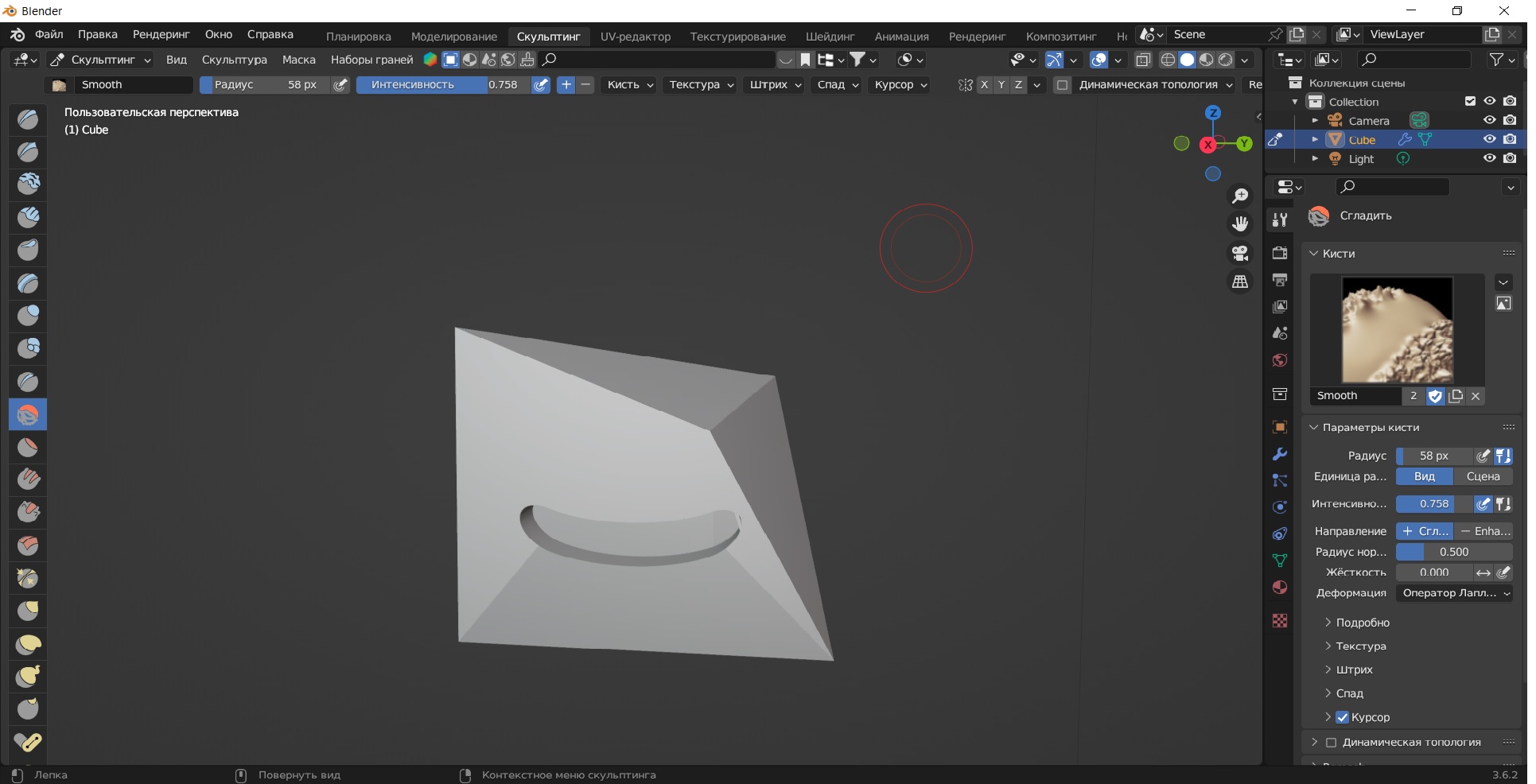Click the Smooth brush preview thumbnail

pyautogui.click(x=1397, y=330)
